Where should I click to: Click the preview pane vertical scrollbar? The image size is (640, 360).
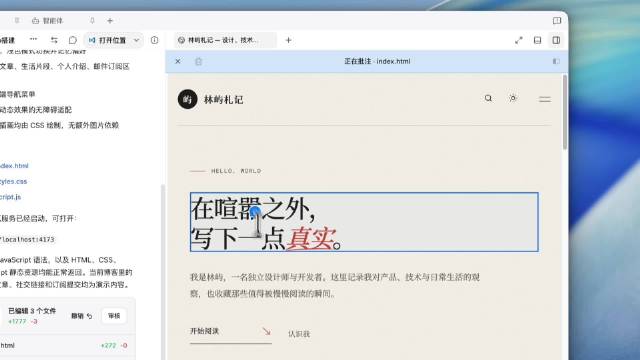(565, 112)
